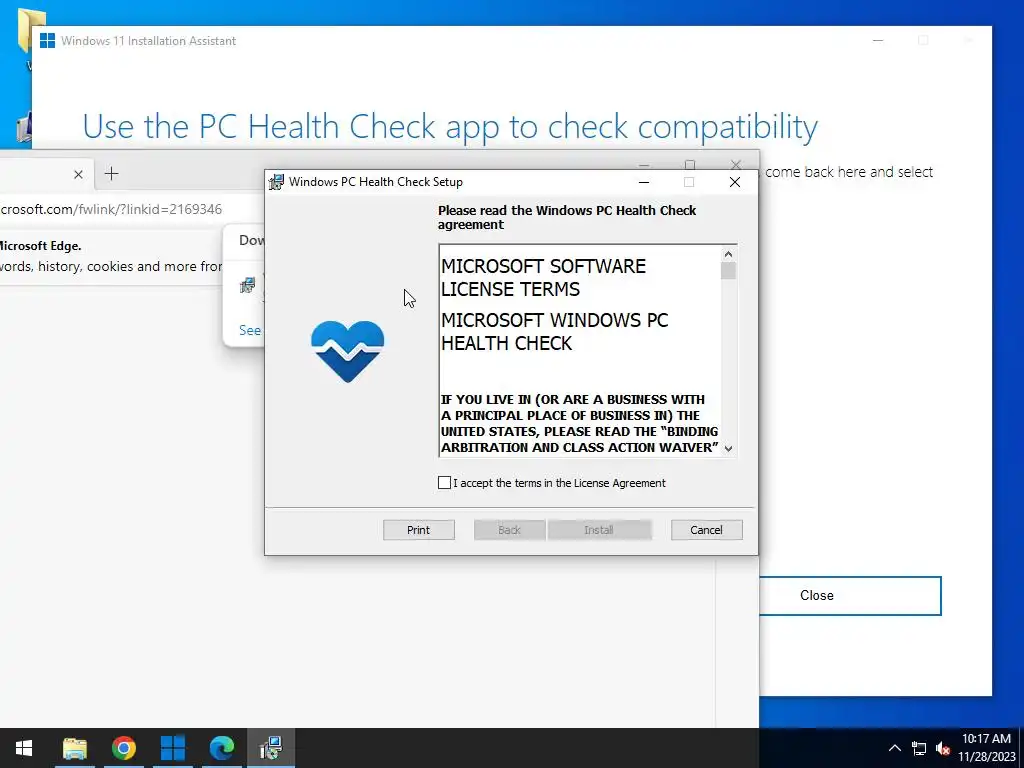Click the license text scrollbar down arrow
Image resolution: width=1024 pixels, height=768 pixels.
click(729, 448)
